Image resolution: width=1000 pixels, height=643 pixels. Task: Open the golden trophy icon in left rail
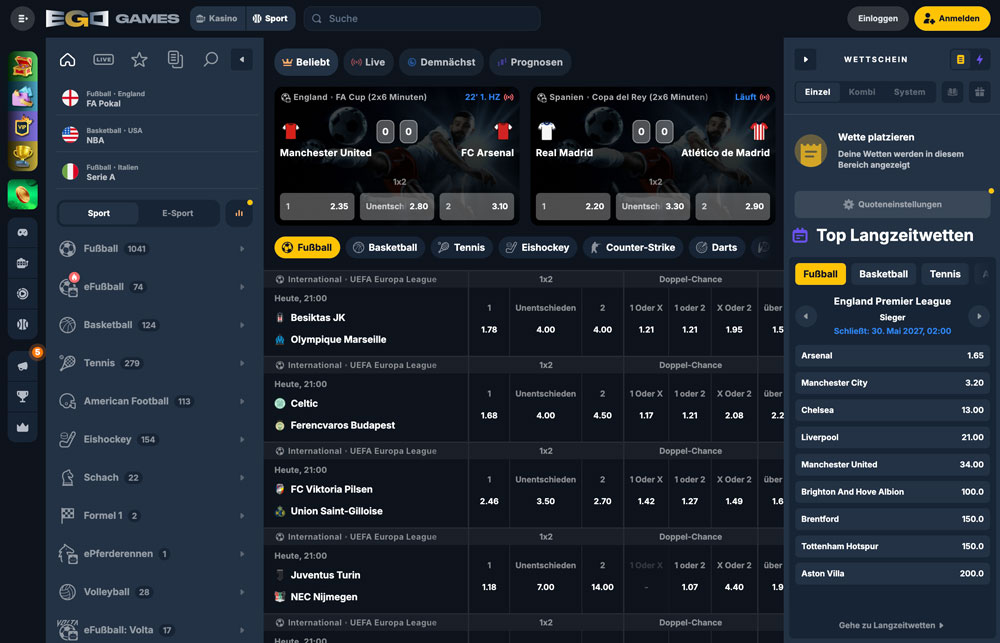(x=23, y=156)
